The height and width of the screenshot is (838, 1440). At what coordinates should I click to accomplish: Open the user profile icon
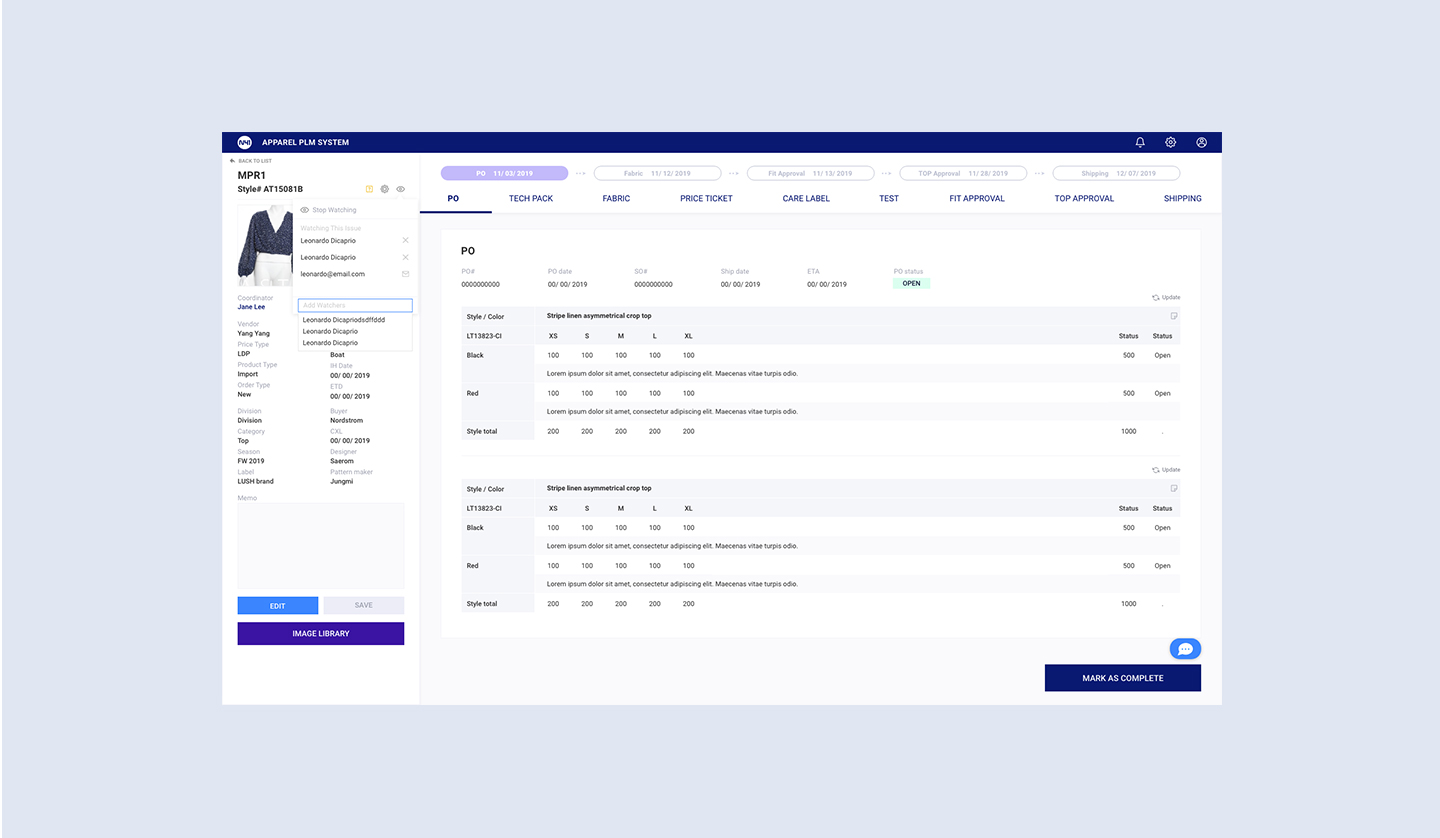click(1201, 142)
